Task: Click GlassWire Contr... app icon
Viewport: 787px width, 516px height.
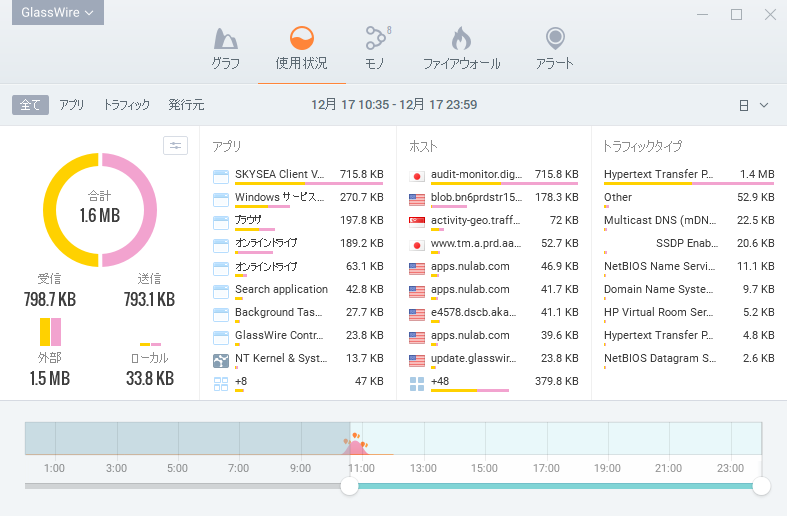Action: 221,338
